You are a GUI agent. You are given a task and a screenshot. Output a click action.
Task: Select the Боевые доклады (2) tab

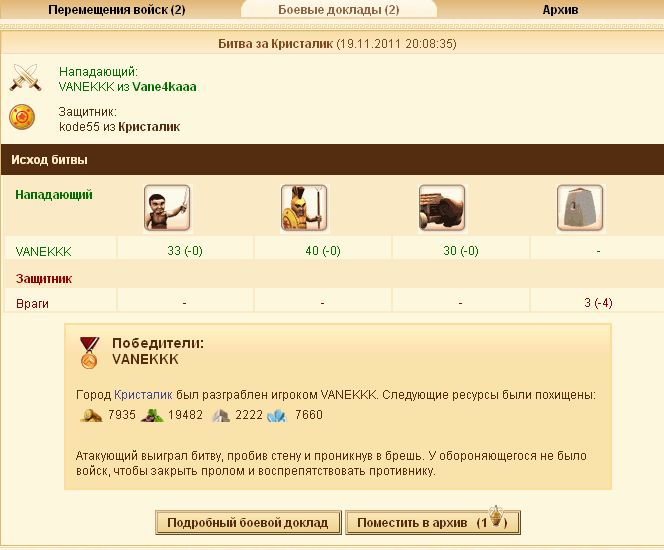click(x=339, y=10)
